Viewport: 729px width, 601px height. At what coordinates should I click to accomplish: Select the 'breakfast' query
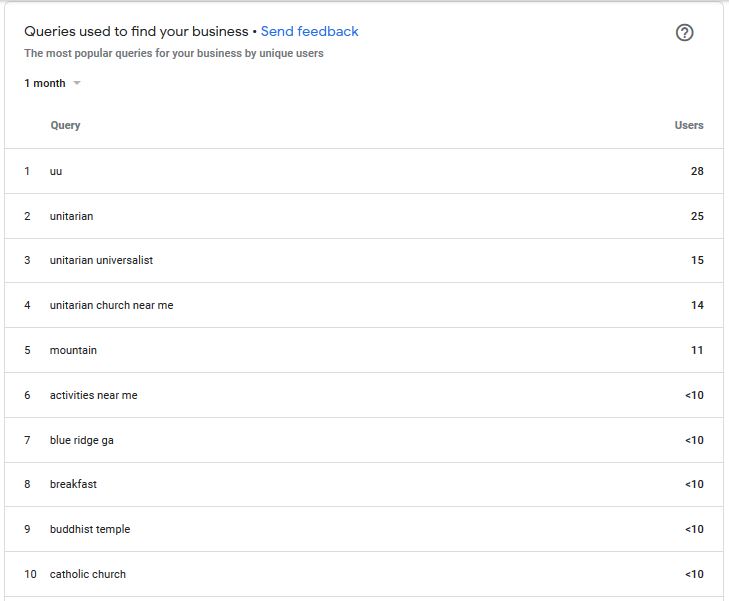(73, 484)
